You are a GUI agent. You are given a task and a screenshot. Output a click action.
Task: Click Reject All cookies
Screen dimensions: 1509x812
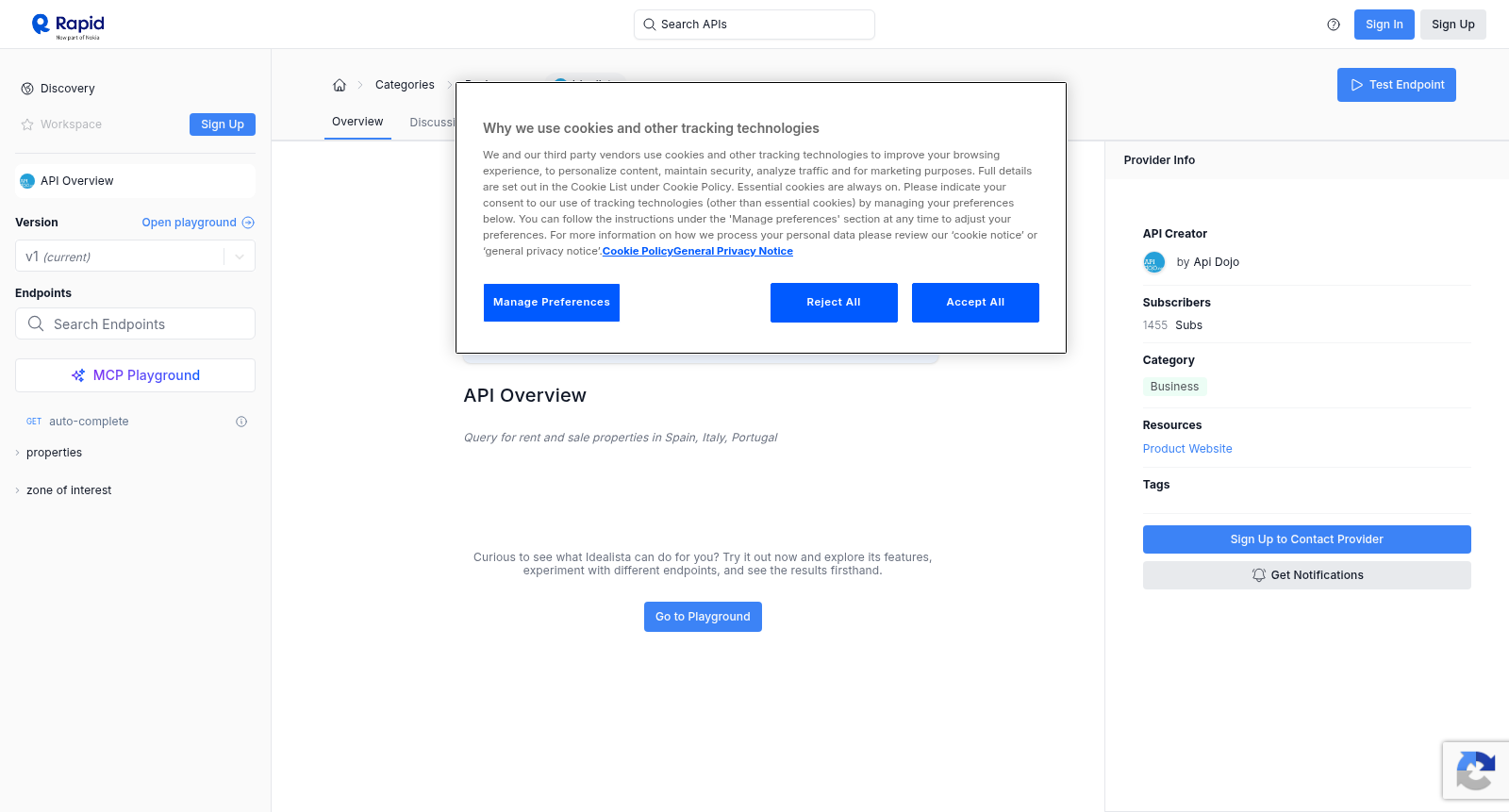click(834, 303)
